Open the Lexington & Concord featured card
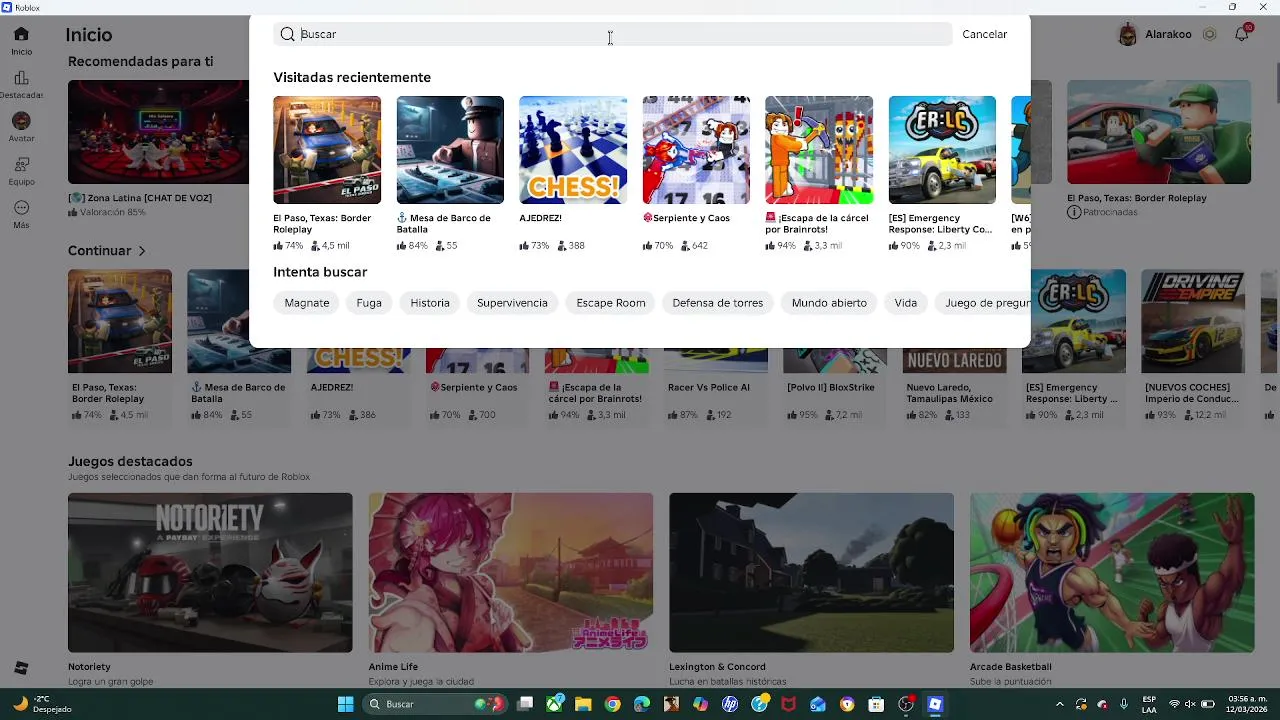The height and width of the screenshot is (720, 1280). 811,572
